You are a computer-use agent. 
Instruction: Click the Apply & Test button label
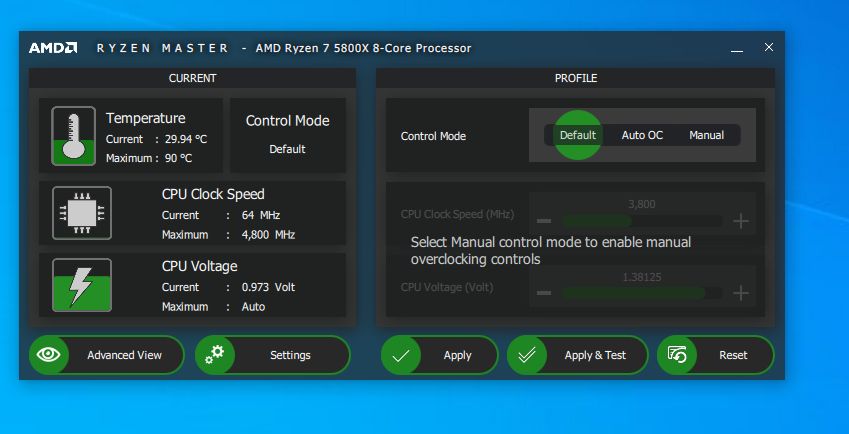coord(595,356)
